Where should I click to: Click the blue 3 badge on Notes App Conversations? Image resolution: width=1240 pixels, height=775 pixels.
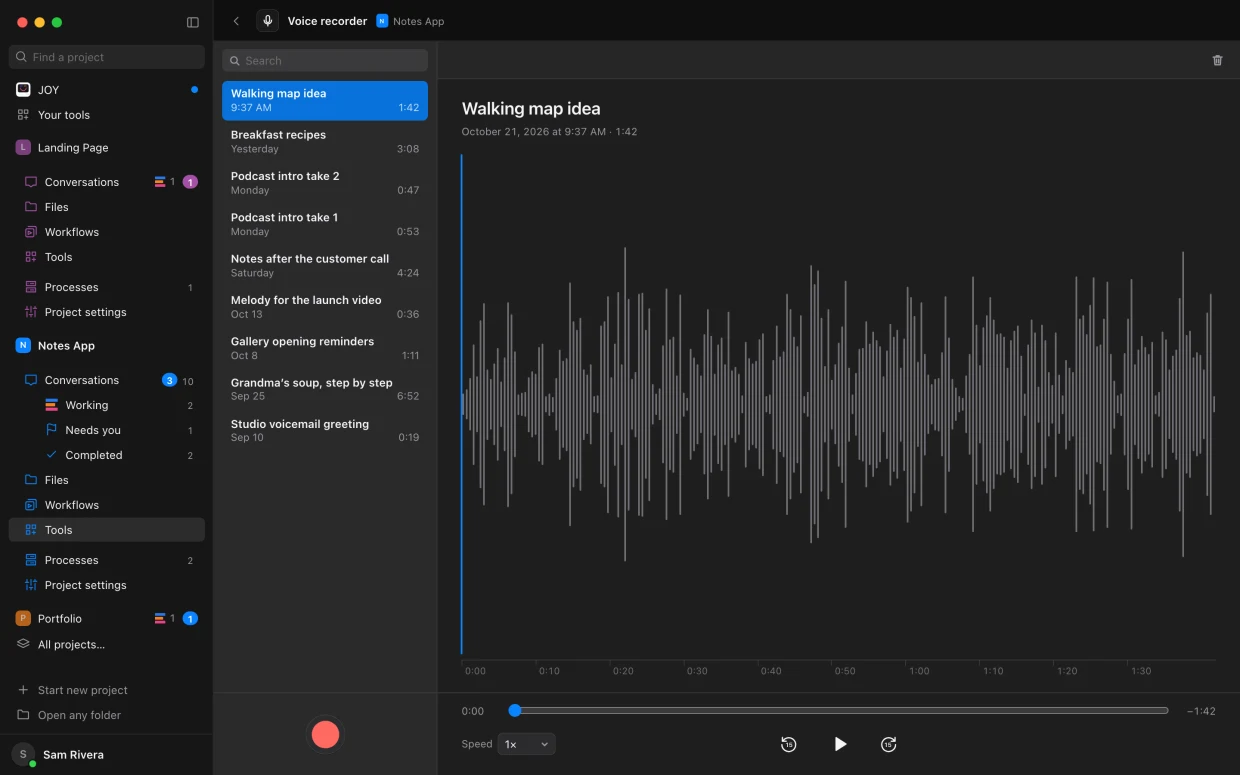pyautogui.click(x=169, y=380)
